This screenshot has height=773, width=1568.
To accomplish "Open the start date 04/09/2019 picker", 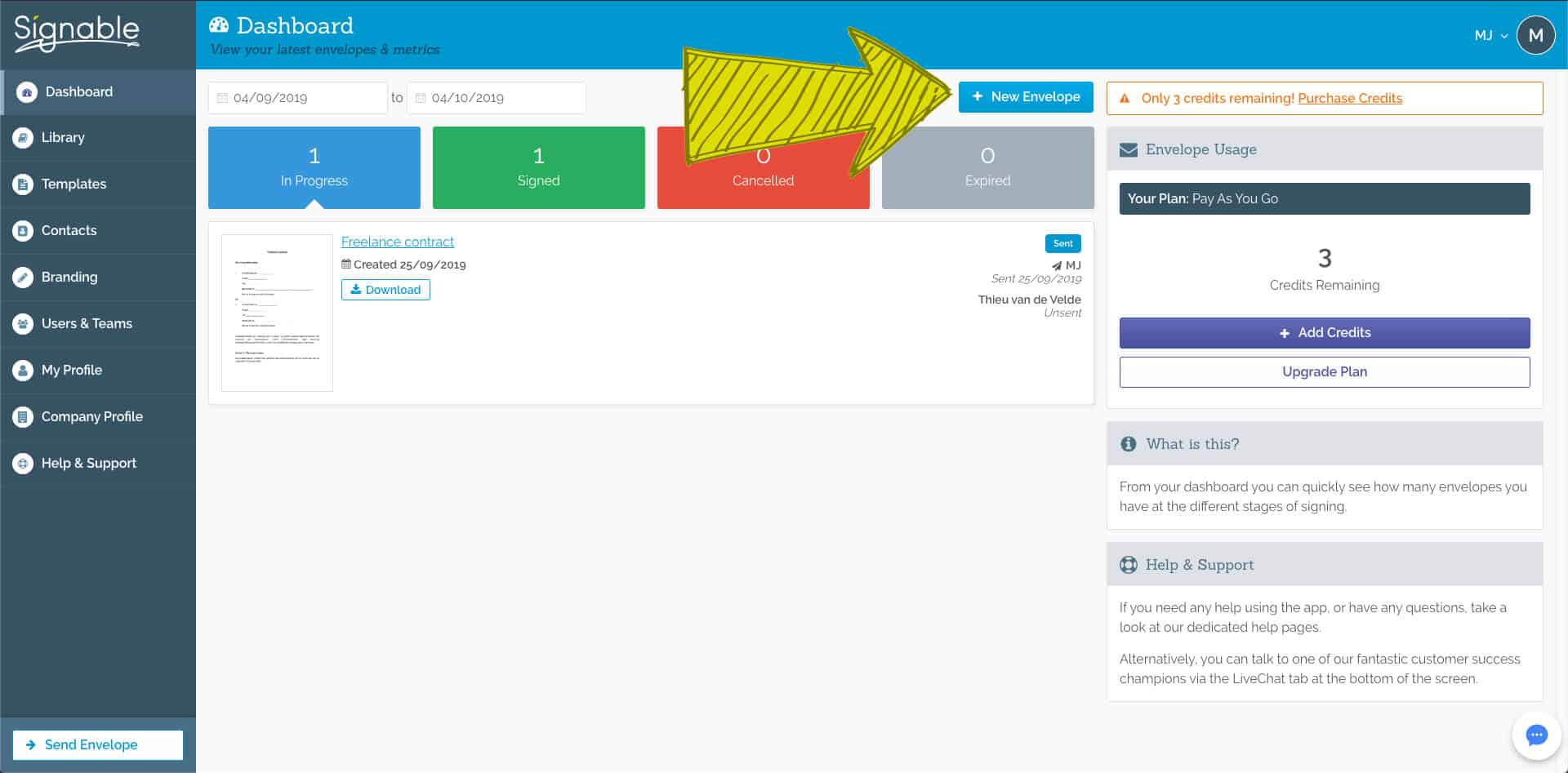I will [297, 98].
